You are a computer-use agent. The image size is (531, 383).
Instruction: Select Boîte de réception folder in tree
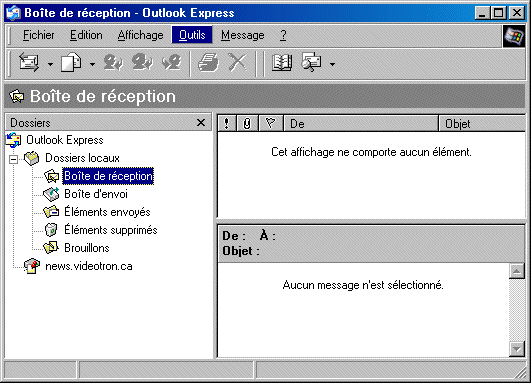coord(108,176)
